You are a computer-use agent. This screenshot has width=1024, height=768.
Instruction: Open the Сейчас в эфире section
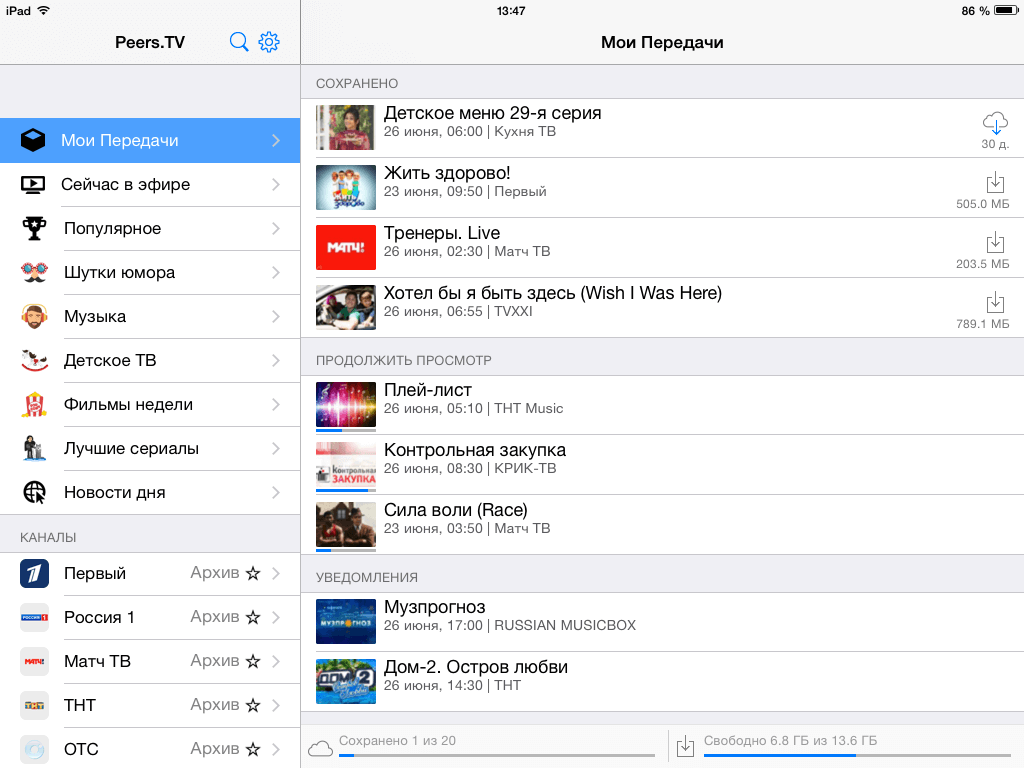click(150, 185)
